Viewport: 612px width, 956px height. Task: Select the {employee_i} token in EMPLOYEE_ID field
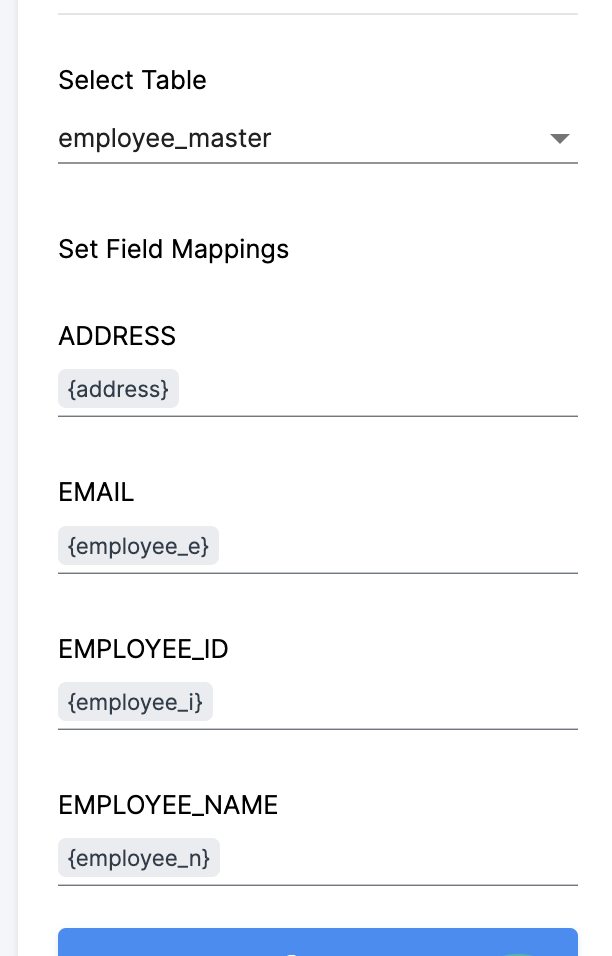point(135,701)
